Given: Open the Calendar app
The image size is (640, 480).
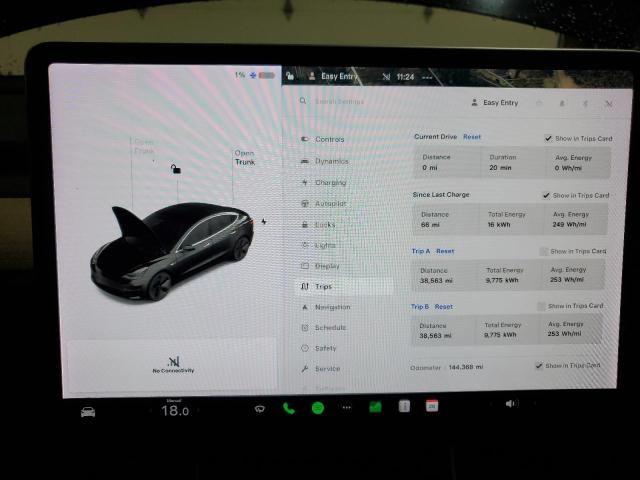Looking at the screenshot, I should (432, 406).
